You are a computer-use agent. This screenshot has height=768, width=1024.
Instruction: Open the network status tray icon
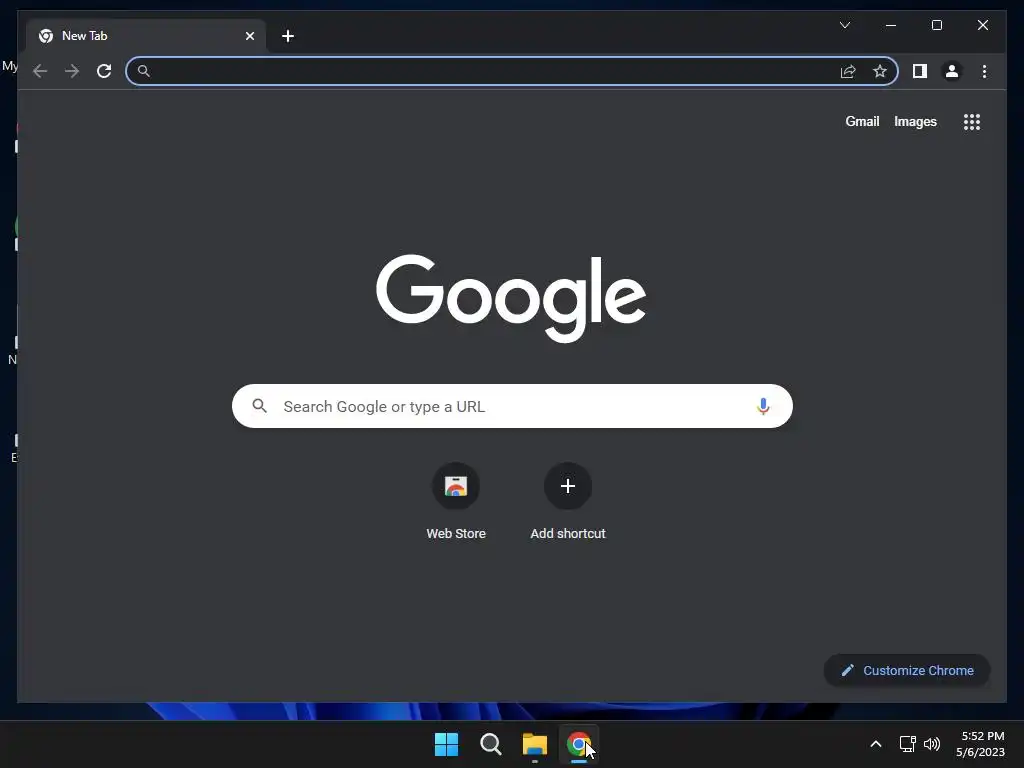click(x=907, y=744)
